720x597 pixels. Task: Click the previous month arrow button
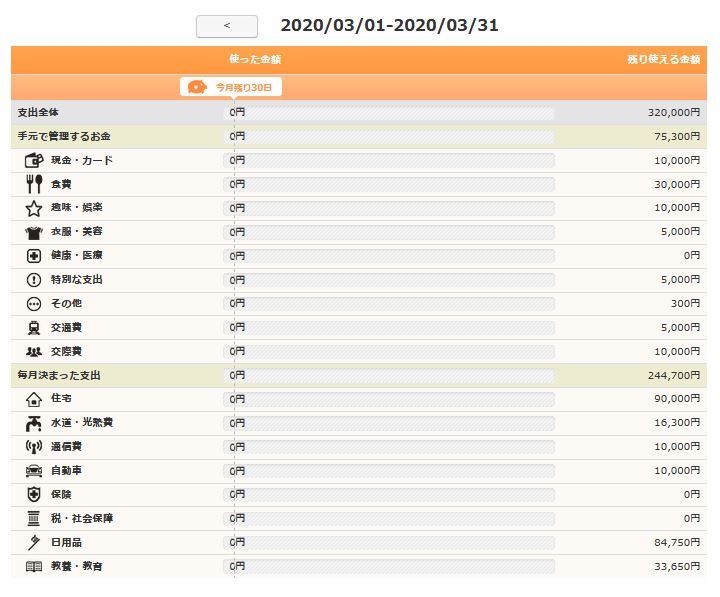pos(227,26)
